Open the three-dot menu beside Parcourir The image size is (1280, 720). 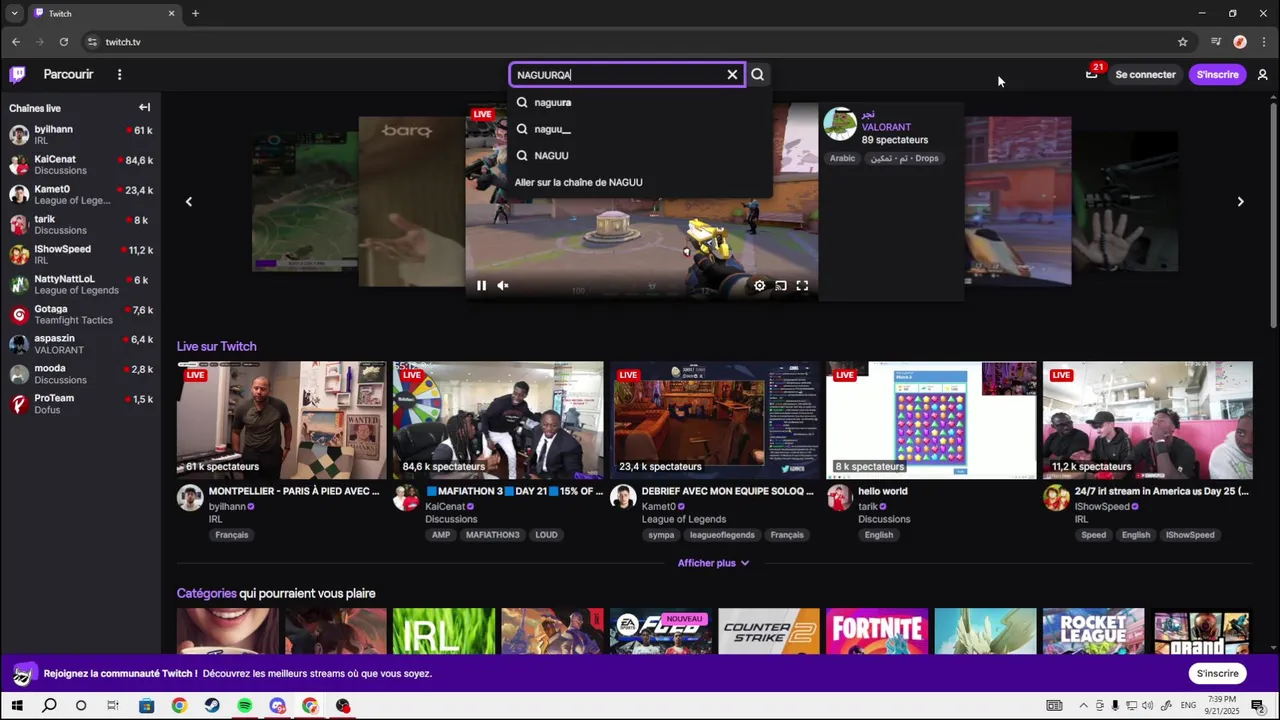119,74
